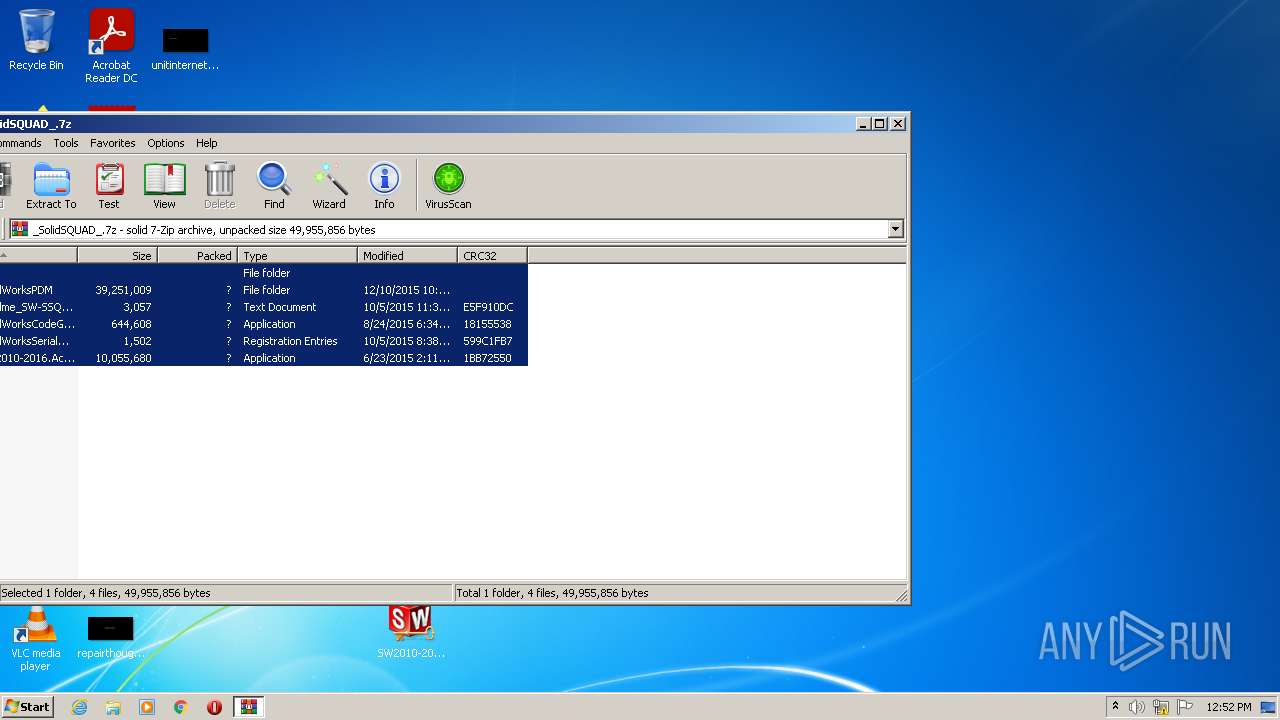Click the top parent File folder row

click(264, 273)
